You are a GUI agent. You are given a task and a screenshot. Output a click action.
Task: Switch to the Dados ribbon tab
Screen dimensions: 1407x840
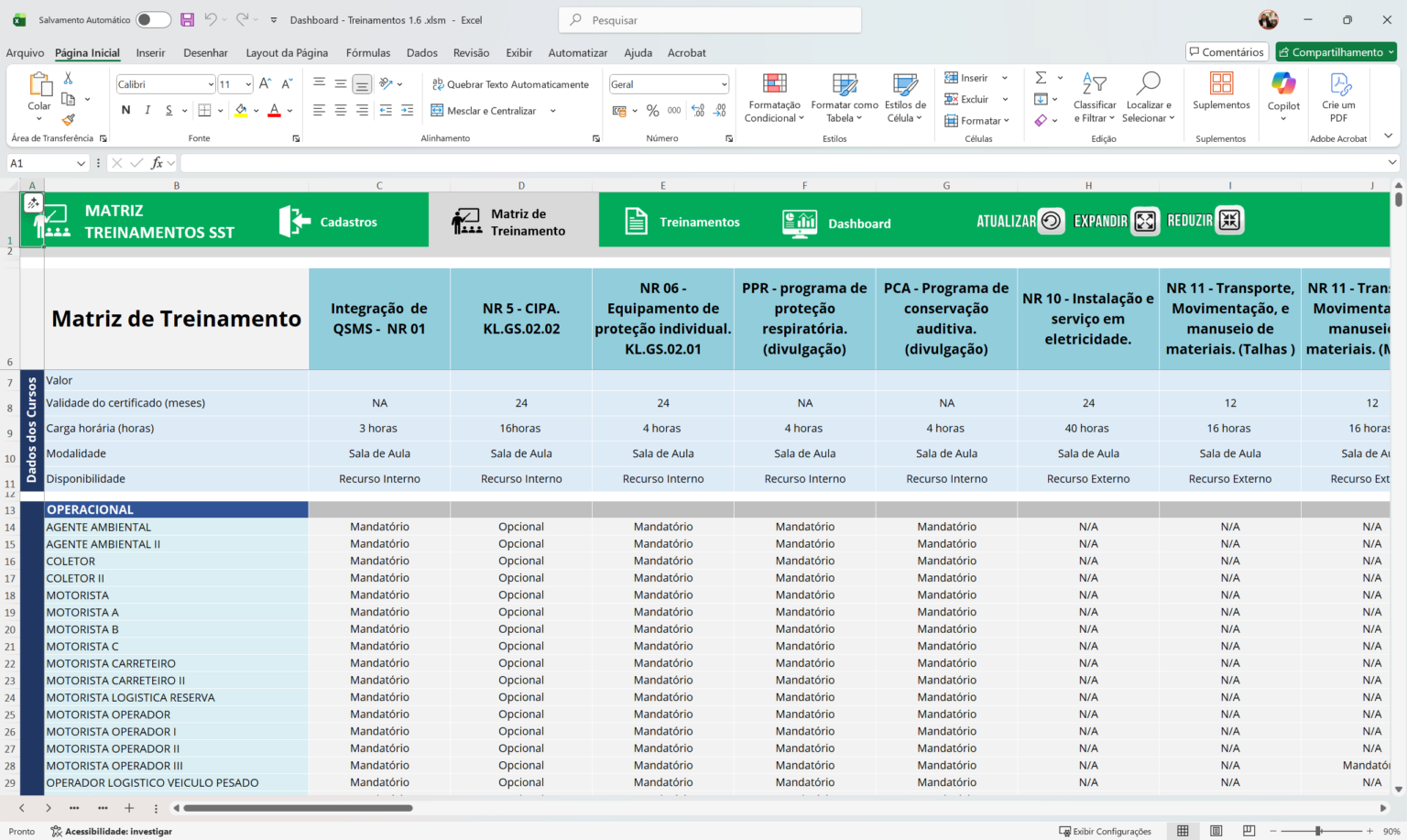pos(422,52)
